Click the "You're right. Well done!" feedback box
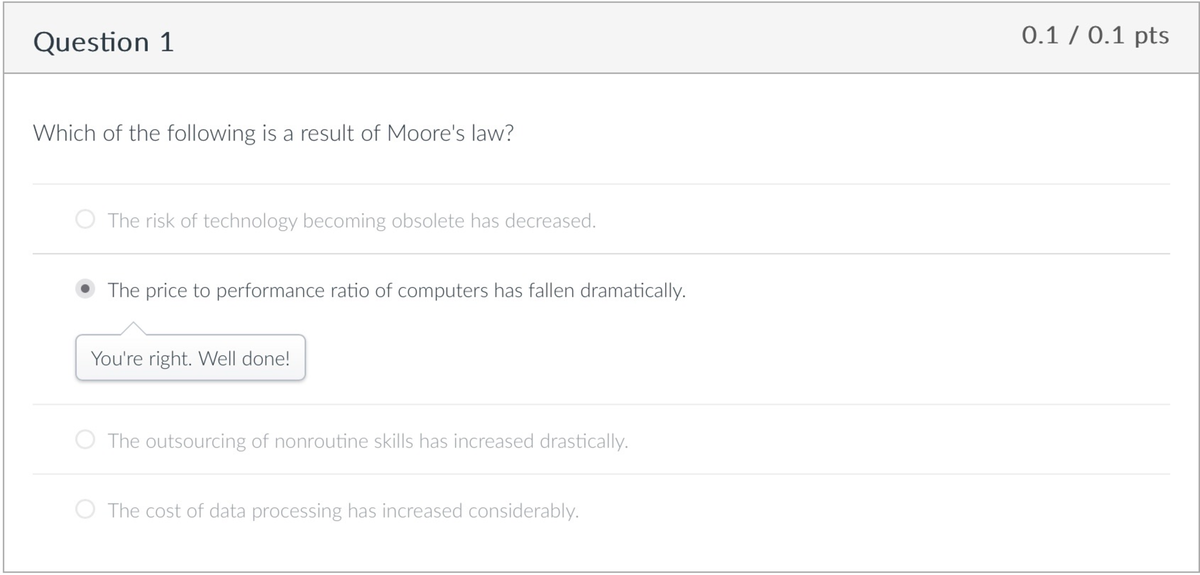This screenshot has height=575, width=1200. (x=190, y=358)
